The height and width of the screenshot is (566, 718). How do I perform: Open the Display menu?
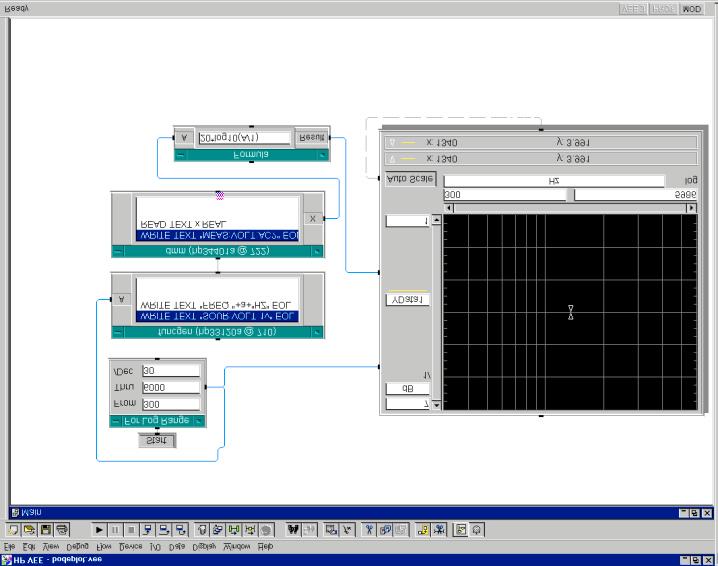[204, 546]
